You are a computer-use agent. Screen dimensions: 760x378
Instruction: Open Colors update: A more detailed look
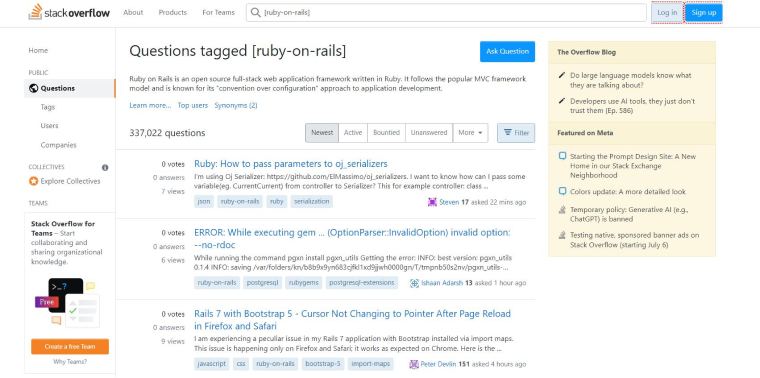[628, 191]
